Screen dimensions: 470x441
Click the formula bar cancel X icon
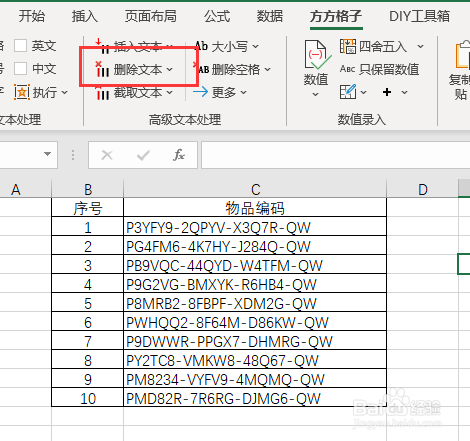(x=107, y=155)
